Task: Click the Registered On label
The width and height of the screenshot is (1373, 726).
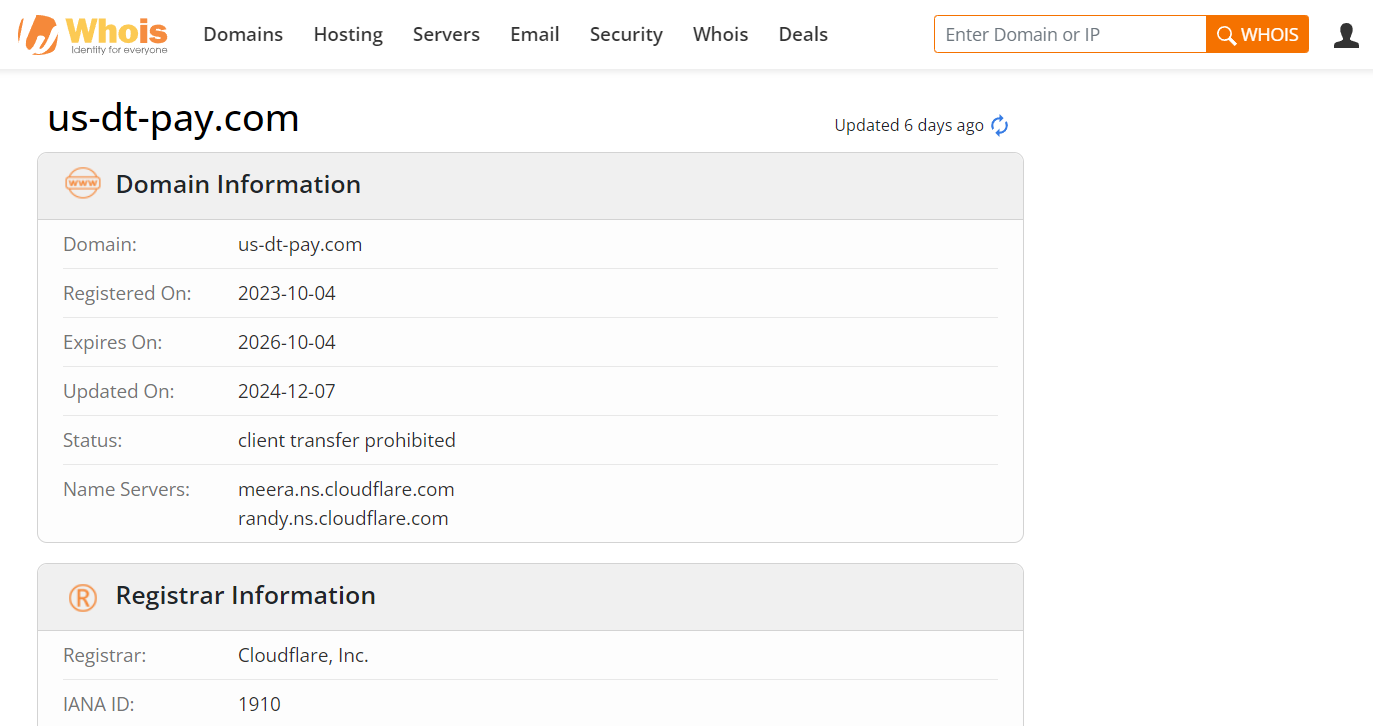Action: (127, 293)
